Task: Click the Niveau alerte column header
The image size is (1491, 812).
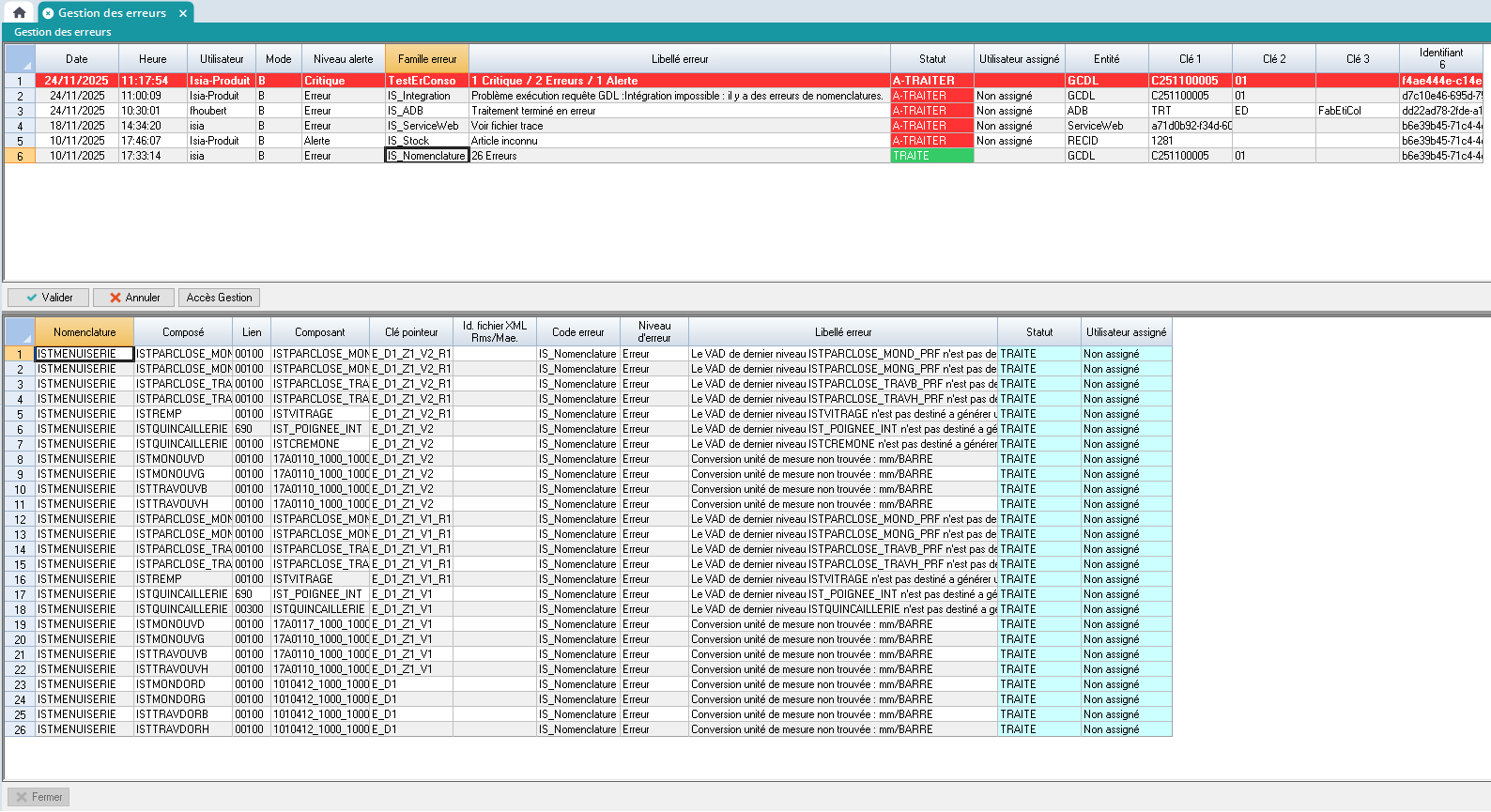Action: [x=343, y=59]
